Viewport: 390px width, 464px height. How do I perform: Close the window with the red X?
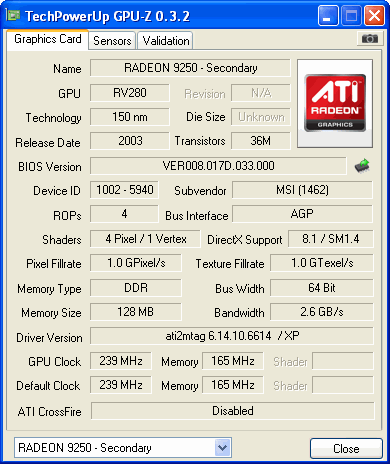point(374,15)
